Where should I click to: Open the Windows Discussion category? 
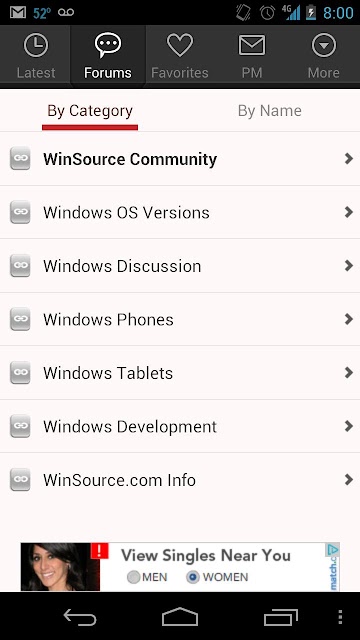(180, 266)
